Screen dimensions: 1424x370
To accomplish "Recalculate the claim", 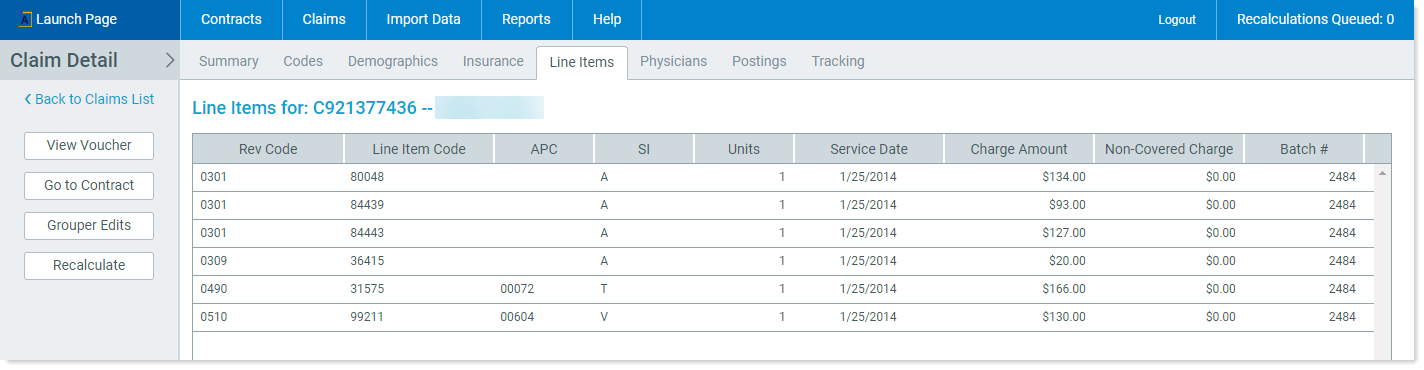I will click(x=89, y=265).
